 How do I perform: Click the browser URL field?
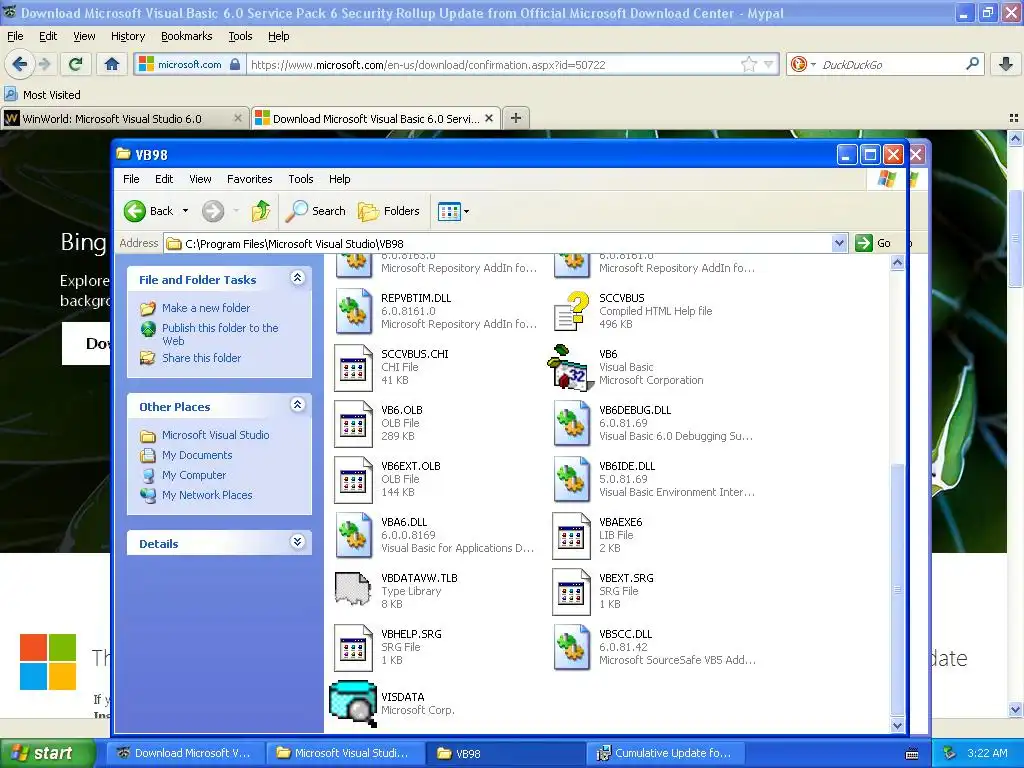coord(493,64)
